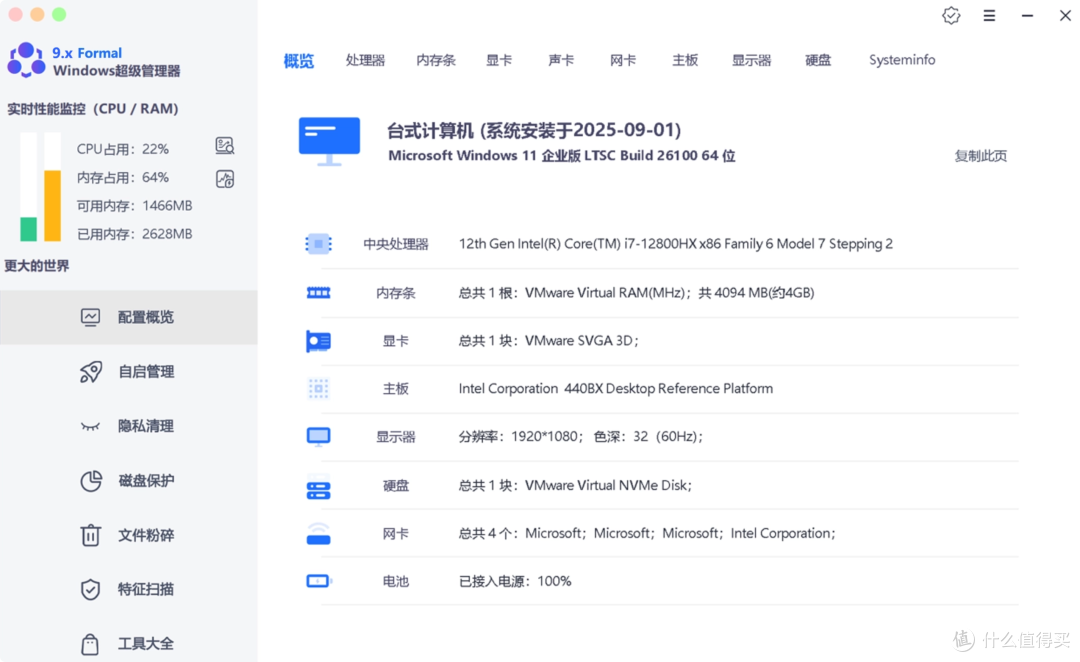1080x662 pixels.
Task: Click the 1920*1080 resolution text
Action: [x=581, y=437]
